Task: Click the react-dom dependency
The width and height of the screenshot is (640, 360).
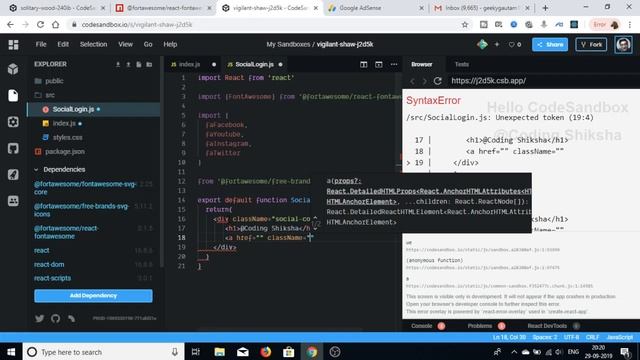Action: (x=49, y=264)
